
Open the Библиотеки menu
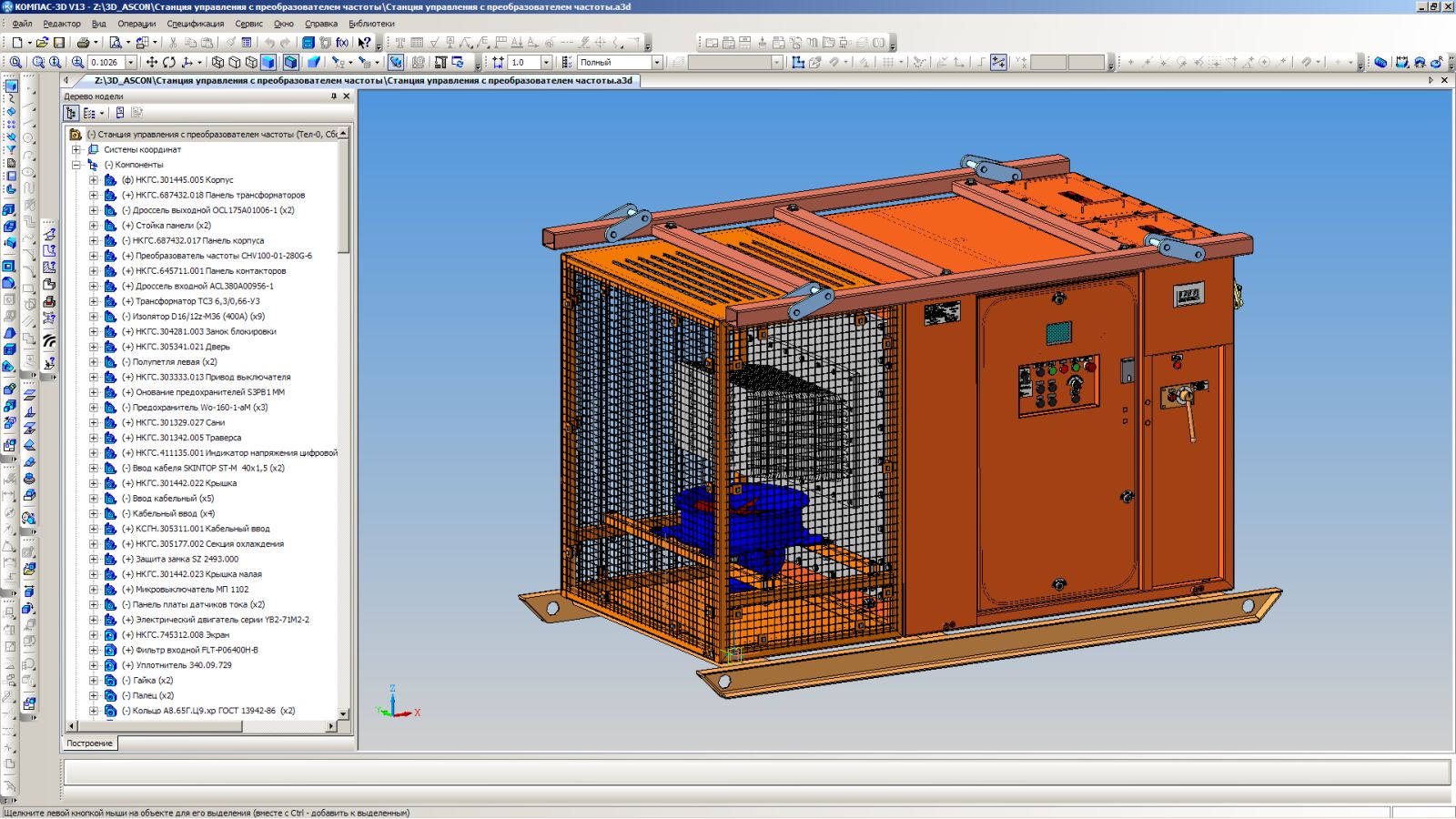pos(371,24)
